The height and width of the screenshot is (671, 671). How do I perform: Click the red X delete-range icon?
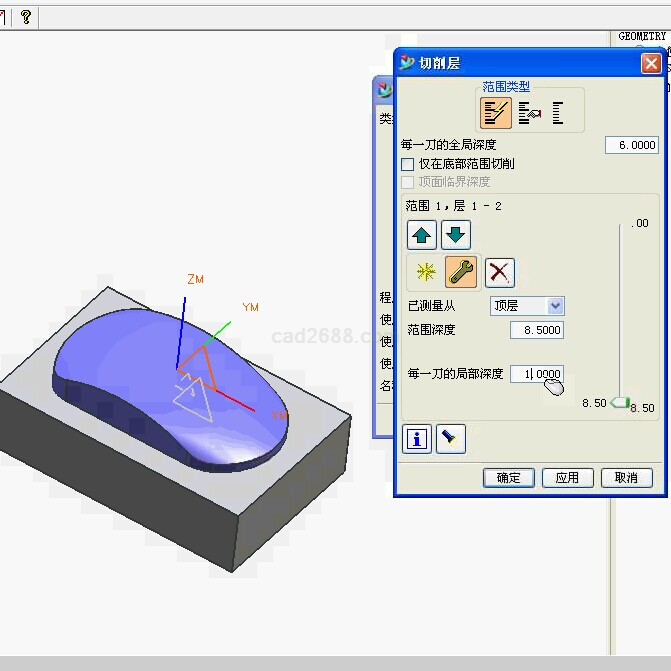coord(499,272)
